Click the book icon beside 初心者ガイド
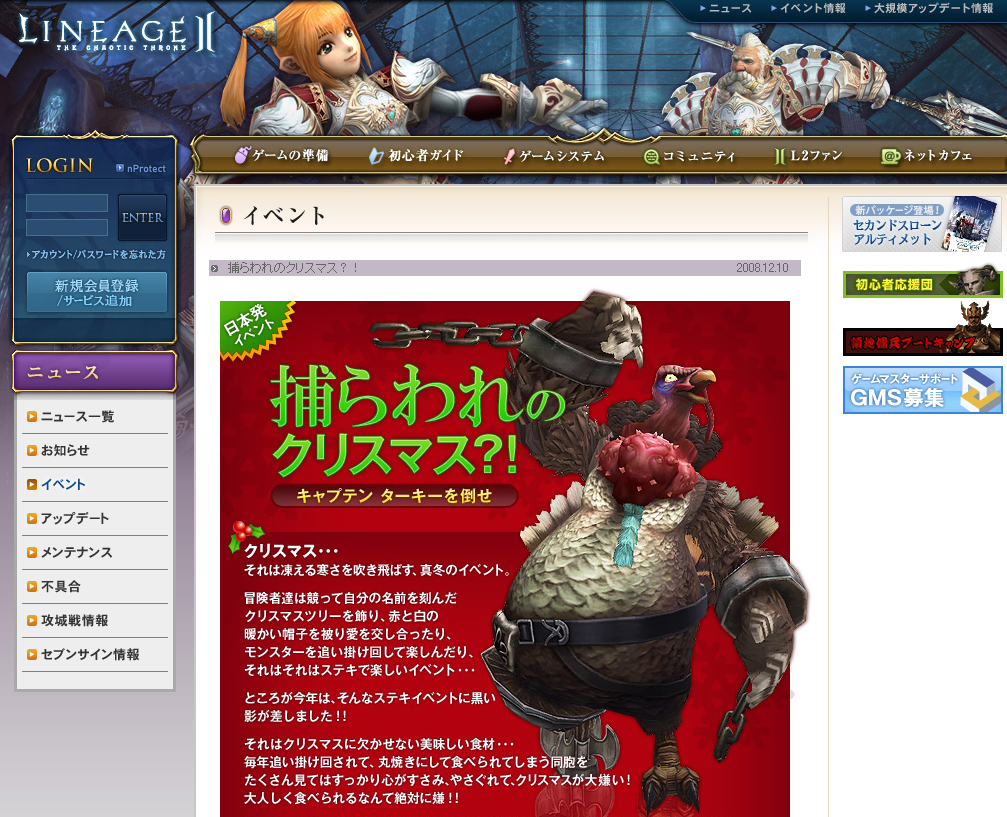1007x817 pixels. tap(376, 155)
